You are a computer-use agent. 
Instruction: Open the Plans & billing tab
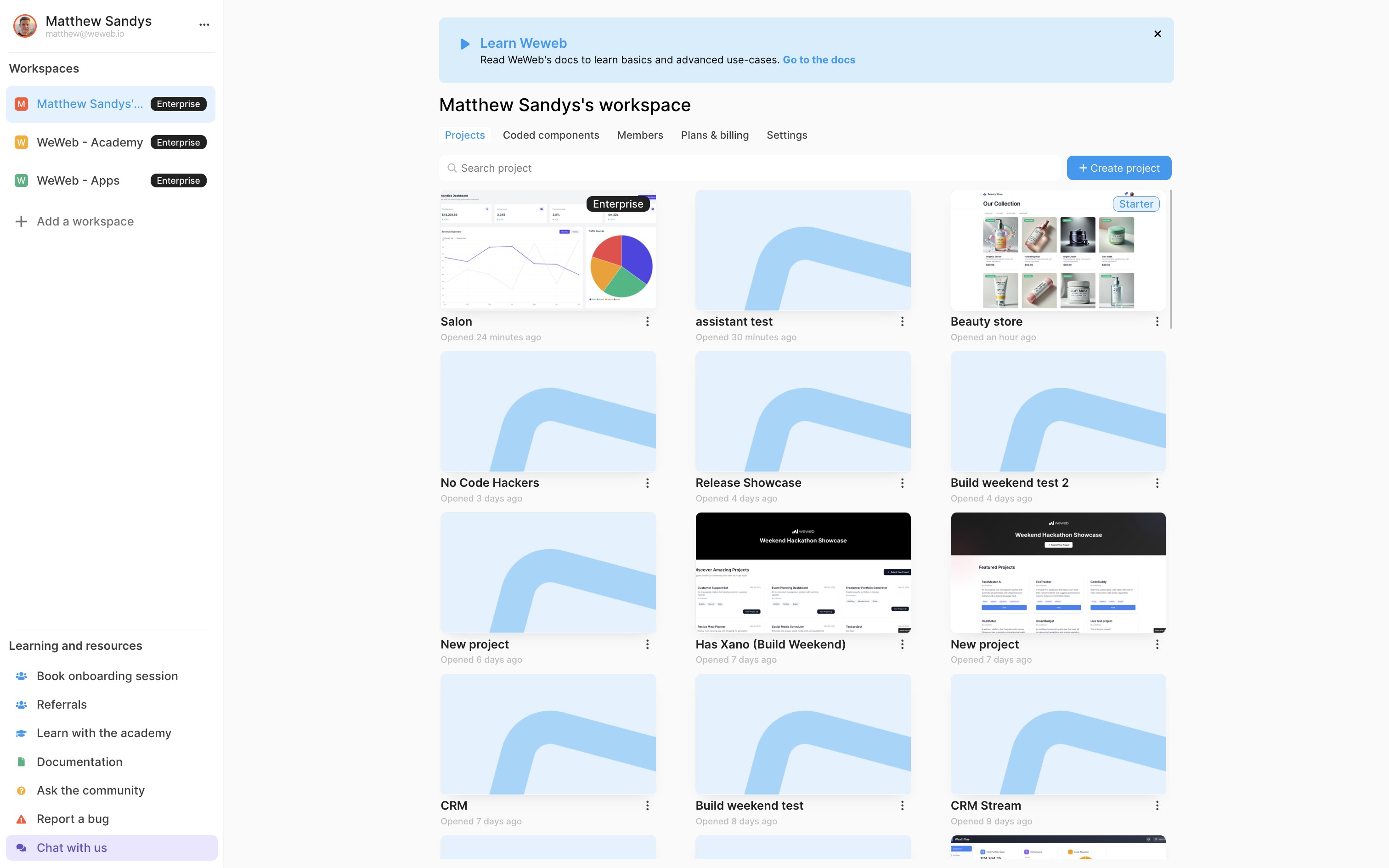point(715,135)
